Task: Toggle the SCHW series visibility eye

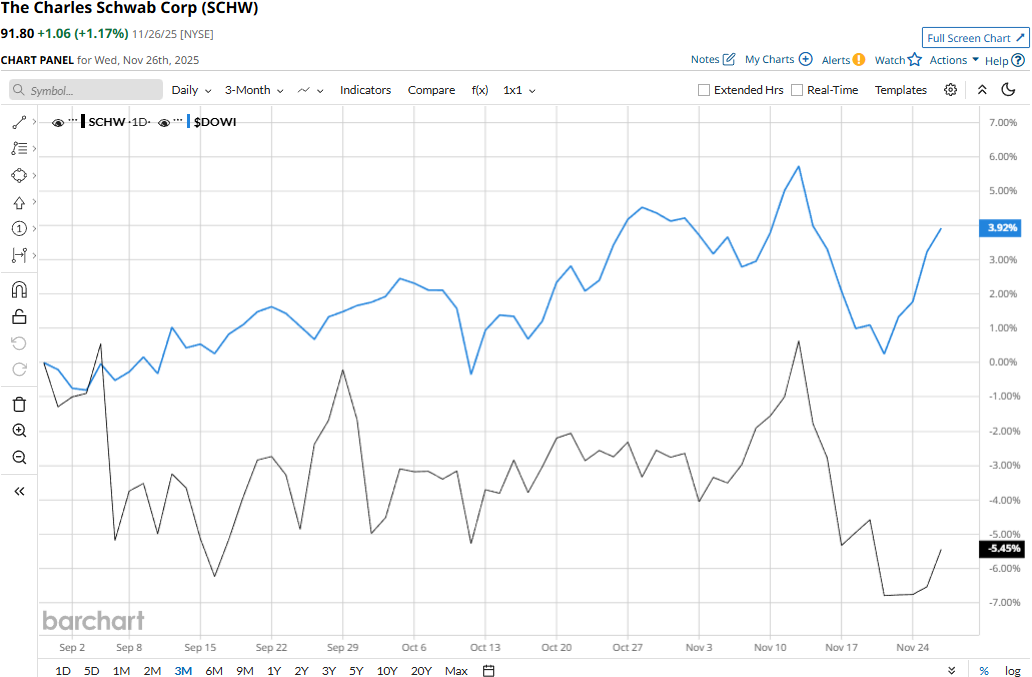Action: pyautogui.click(x=58, y=122)
